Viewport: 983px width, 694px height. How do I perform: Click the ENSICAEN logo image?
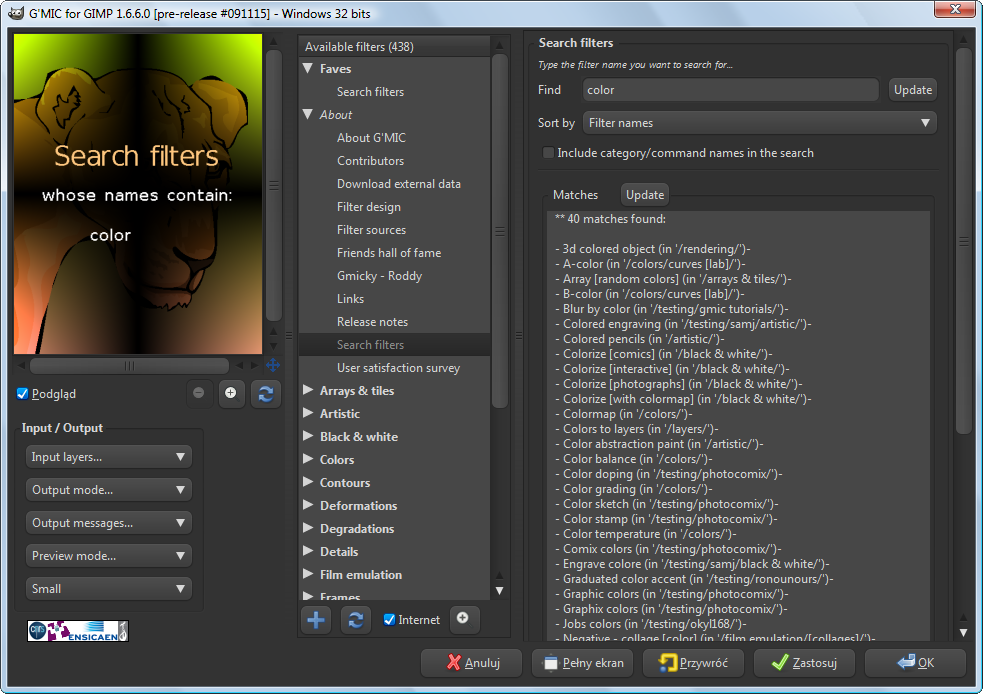coord(78,631)
